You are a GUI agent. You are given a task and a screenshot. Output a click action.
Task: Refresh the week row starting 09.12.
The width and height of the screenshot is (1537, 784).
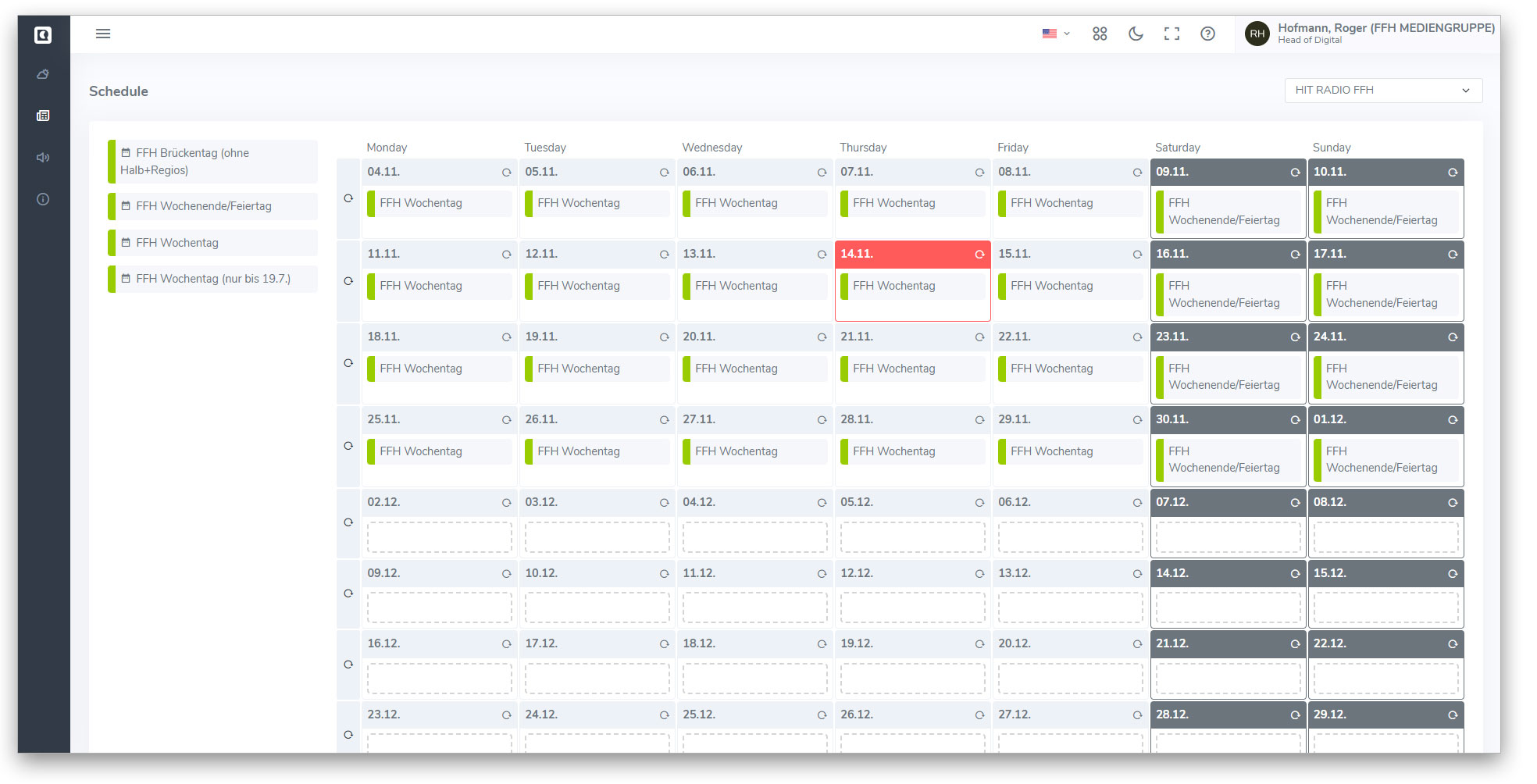[x=348, y=593]
